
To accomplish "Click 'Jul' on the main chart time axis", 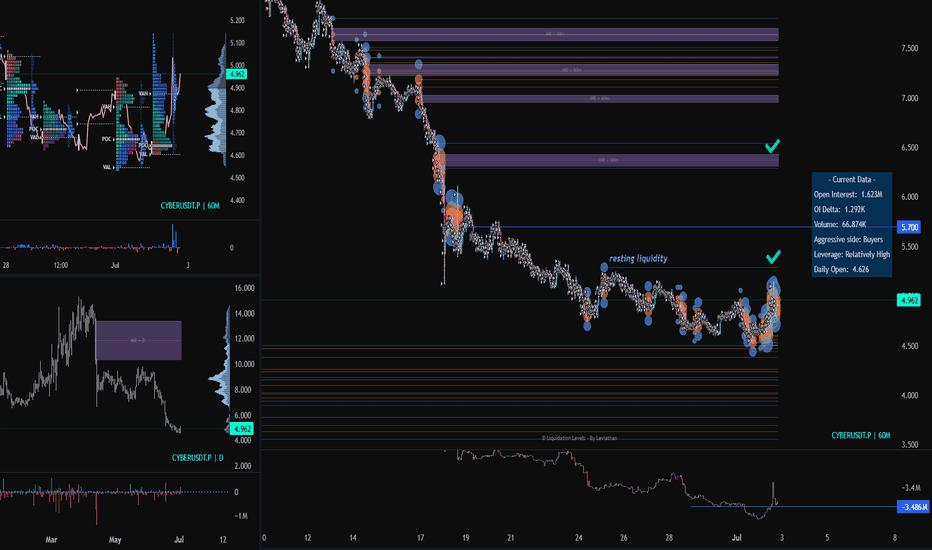I will [736, 538].
